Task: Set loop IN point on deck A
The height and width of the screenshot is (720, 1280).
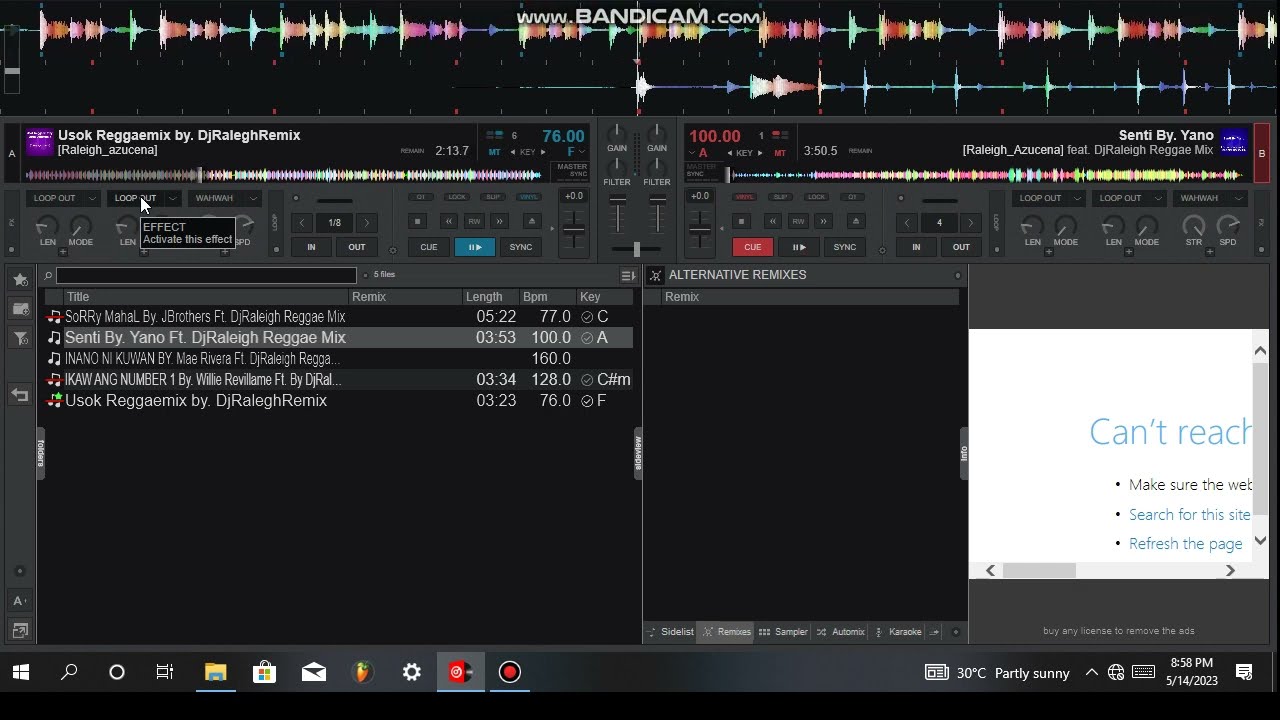Action: point(311,247)
